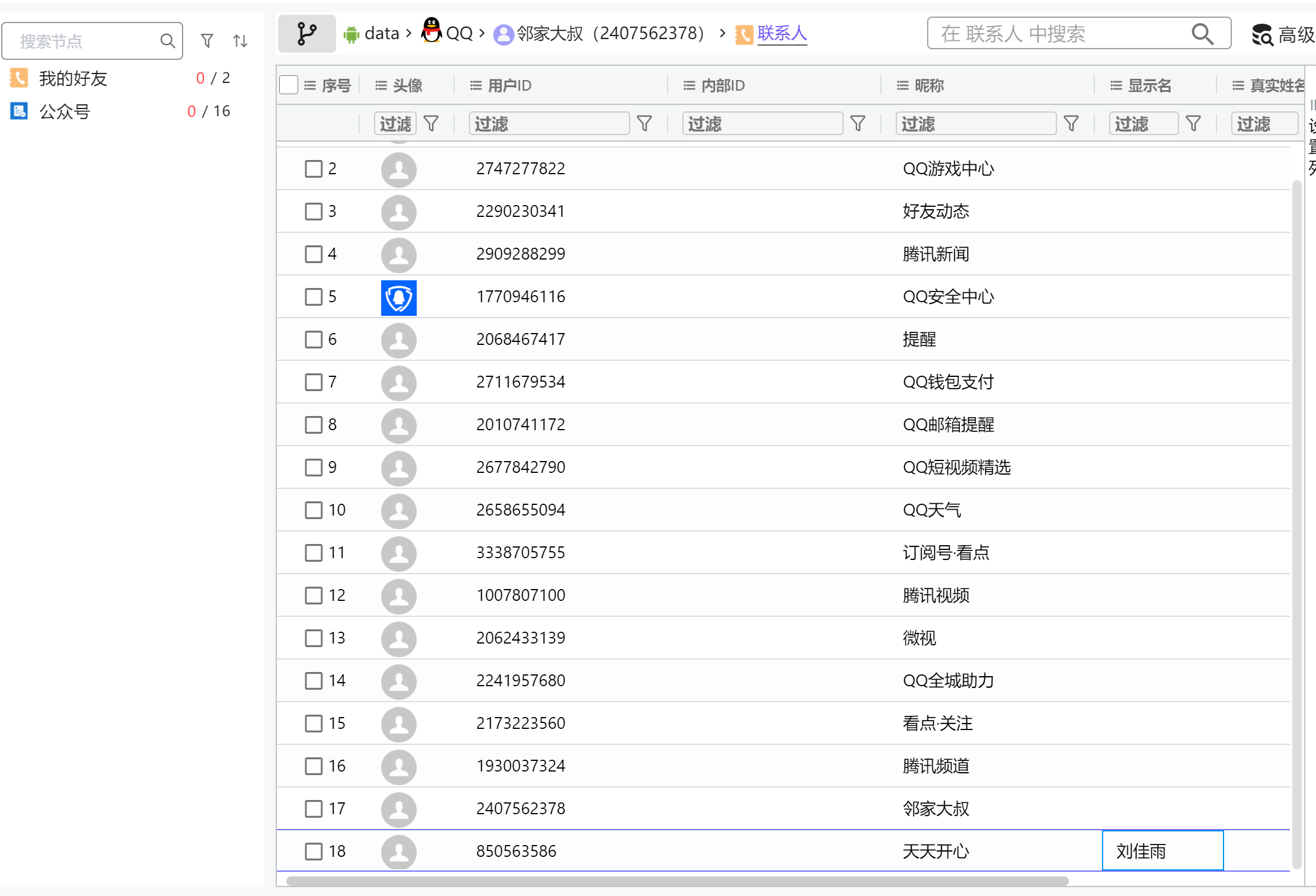1316x896 pixels.
Task: Open 显示名 column header menu
Action: click(1116, 86)
